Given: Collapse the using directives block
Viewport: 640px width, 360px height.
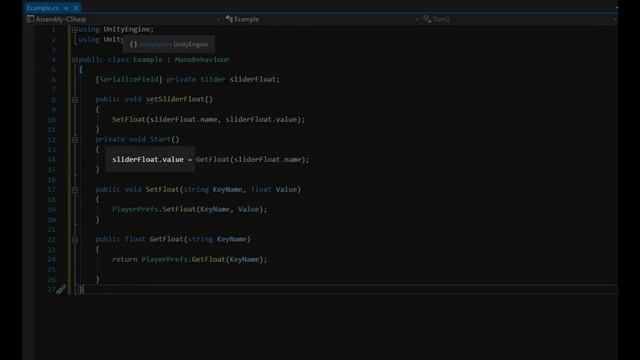Looking at the screenshot, I should click(x=75, y=29).
